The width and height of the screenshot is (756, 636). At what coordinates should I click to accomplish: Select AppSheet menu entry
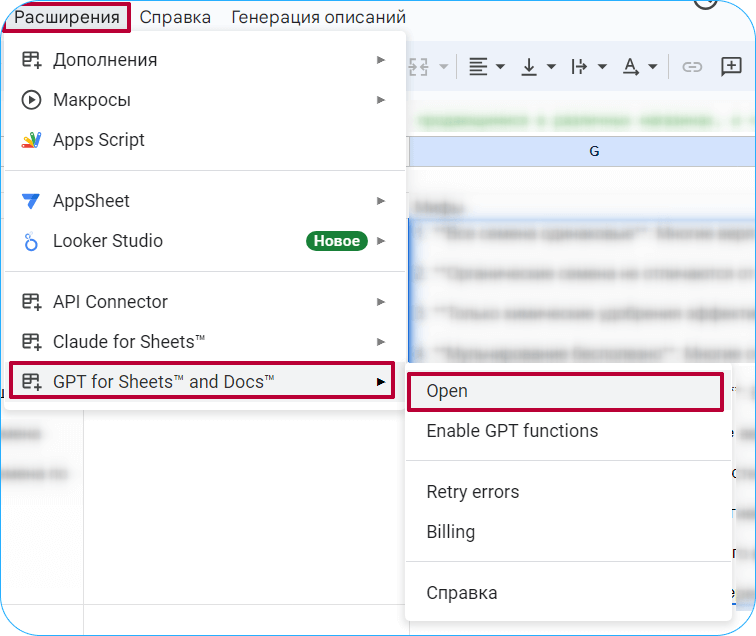point(204,201)
